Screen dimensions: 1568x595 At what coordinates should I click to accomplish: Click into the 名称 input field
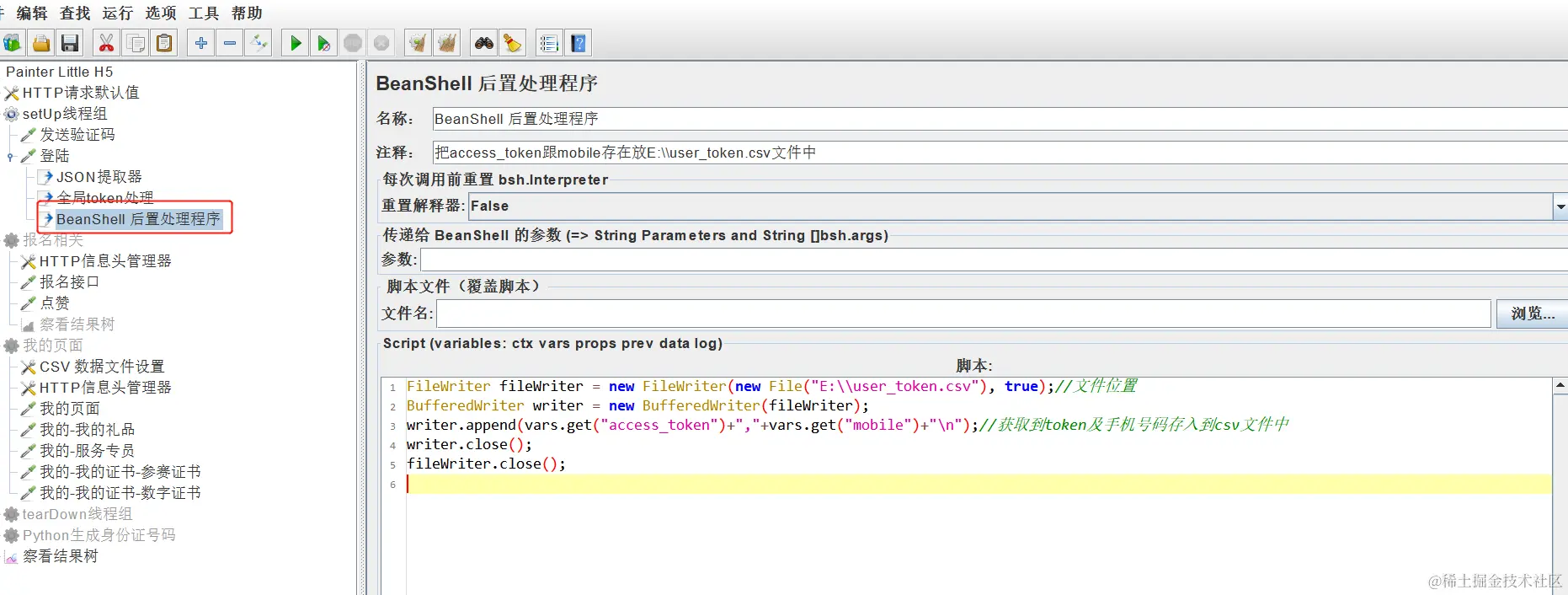pyautogui.click(x=1000, y=119)
